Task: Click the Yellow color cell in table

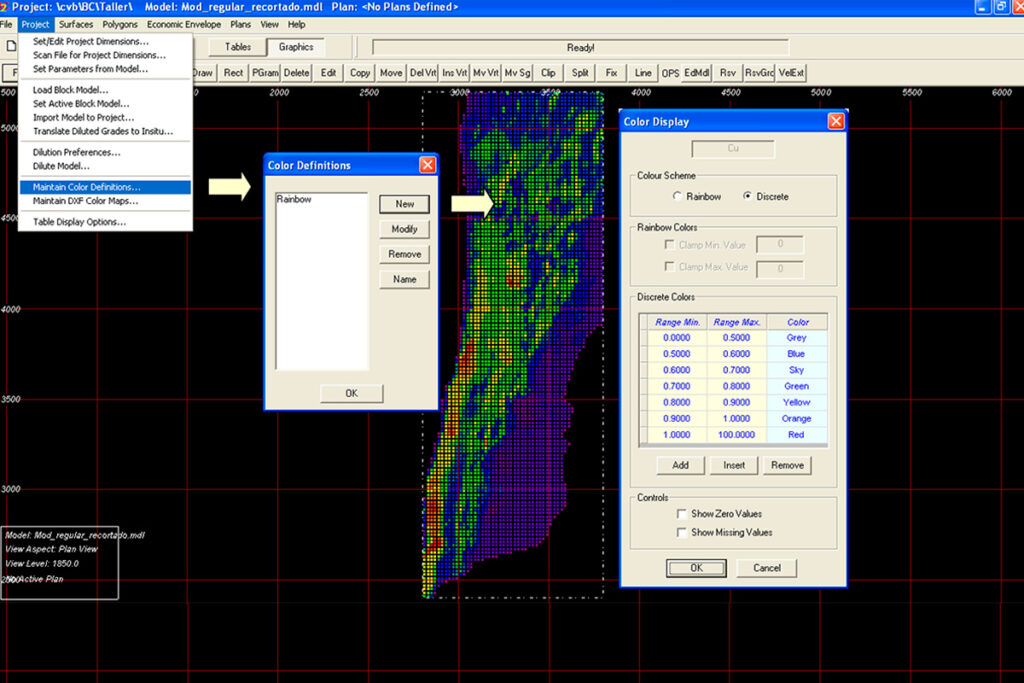Action: click(x=797, y=402)
